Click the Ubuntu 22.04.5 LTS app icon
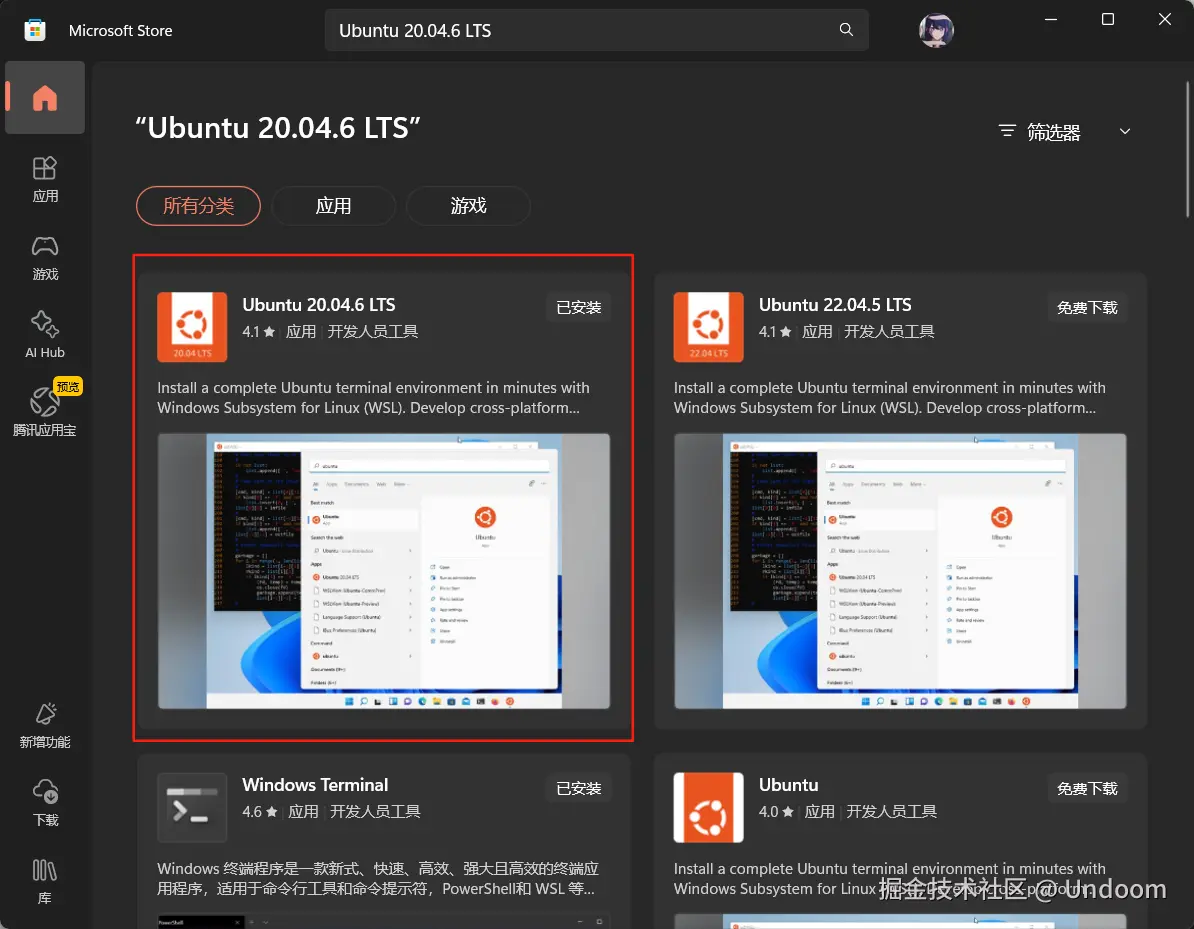1194x929 pixels. 708,327
